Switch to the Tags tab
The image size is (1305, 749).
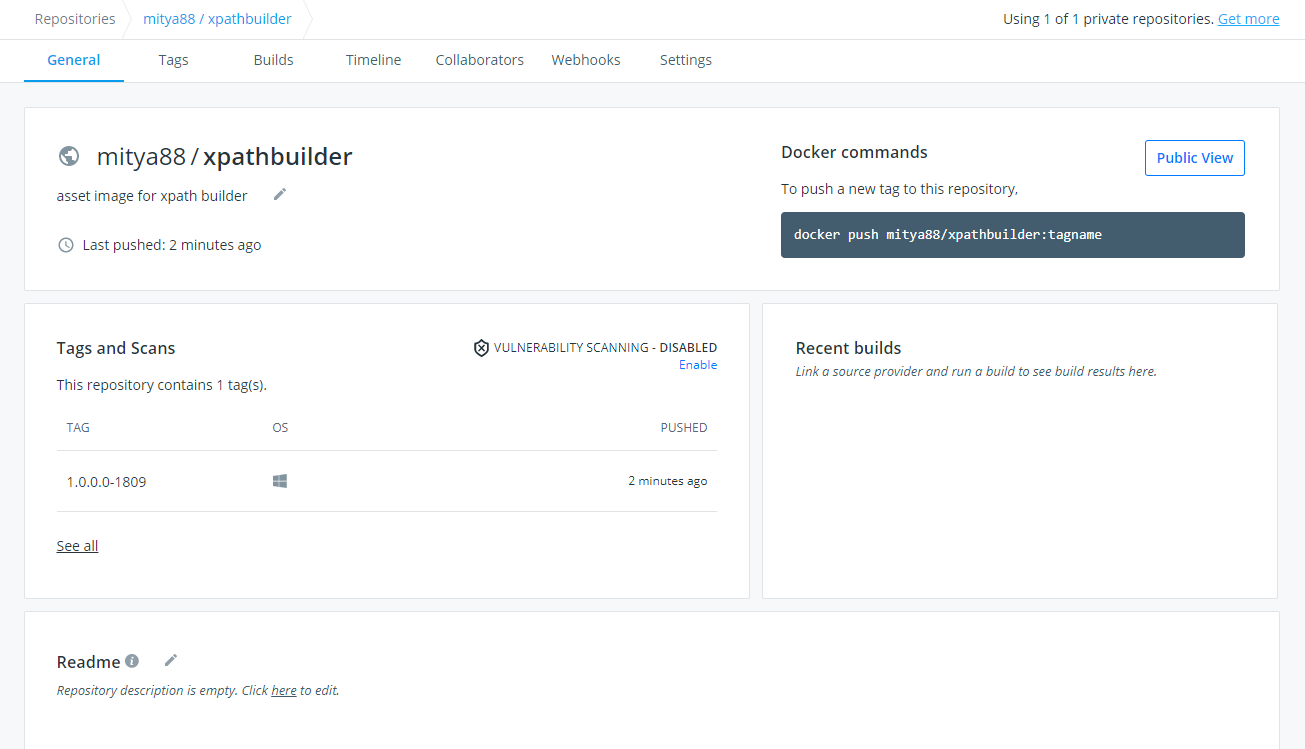pos(173,60)
